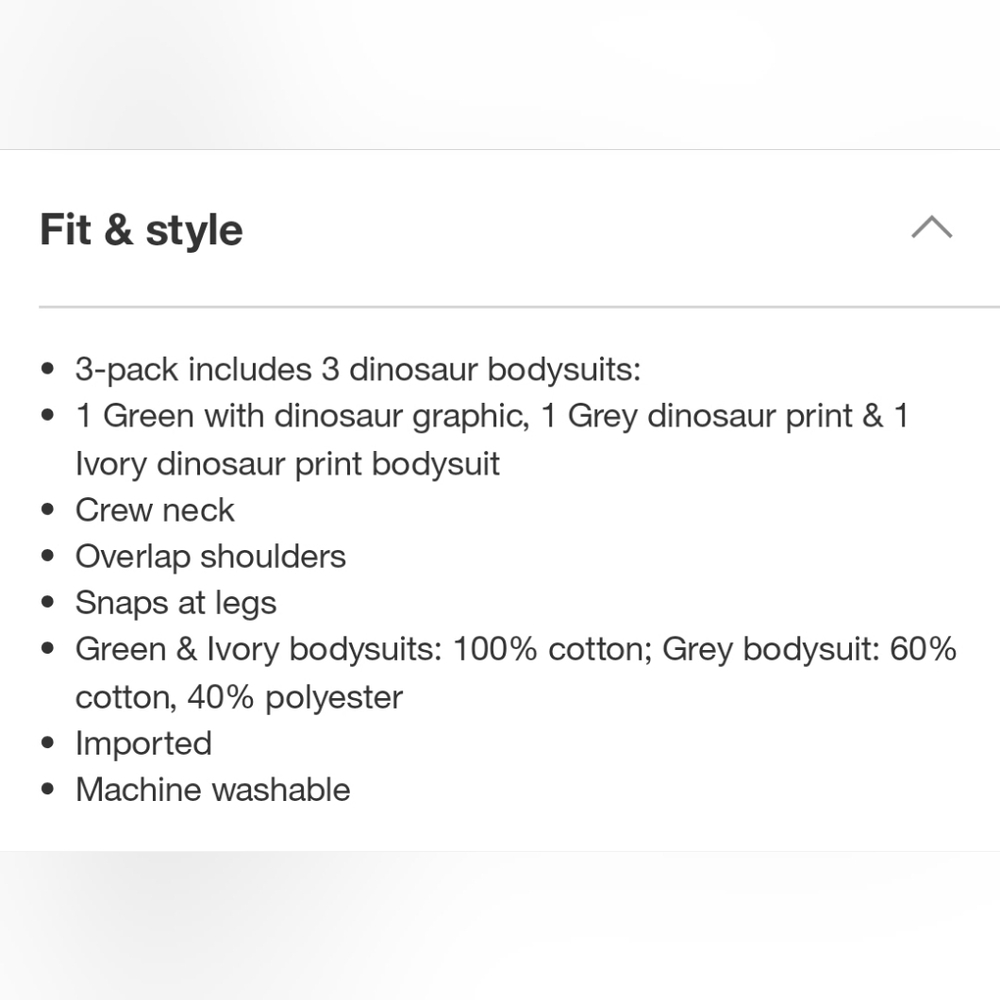The image size is (1000, 1000).
Task: Click the Fit & style heading
Action: 142,230
